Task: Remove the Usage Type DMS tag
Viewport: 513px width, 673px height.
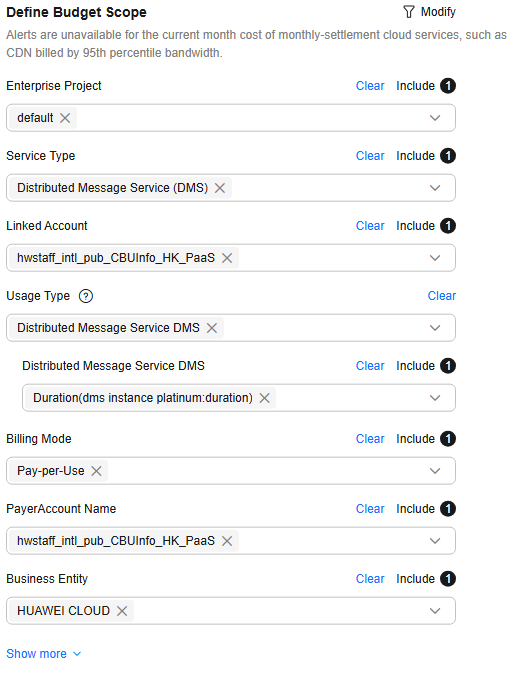Action: pos(212,328)
